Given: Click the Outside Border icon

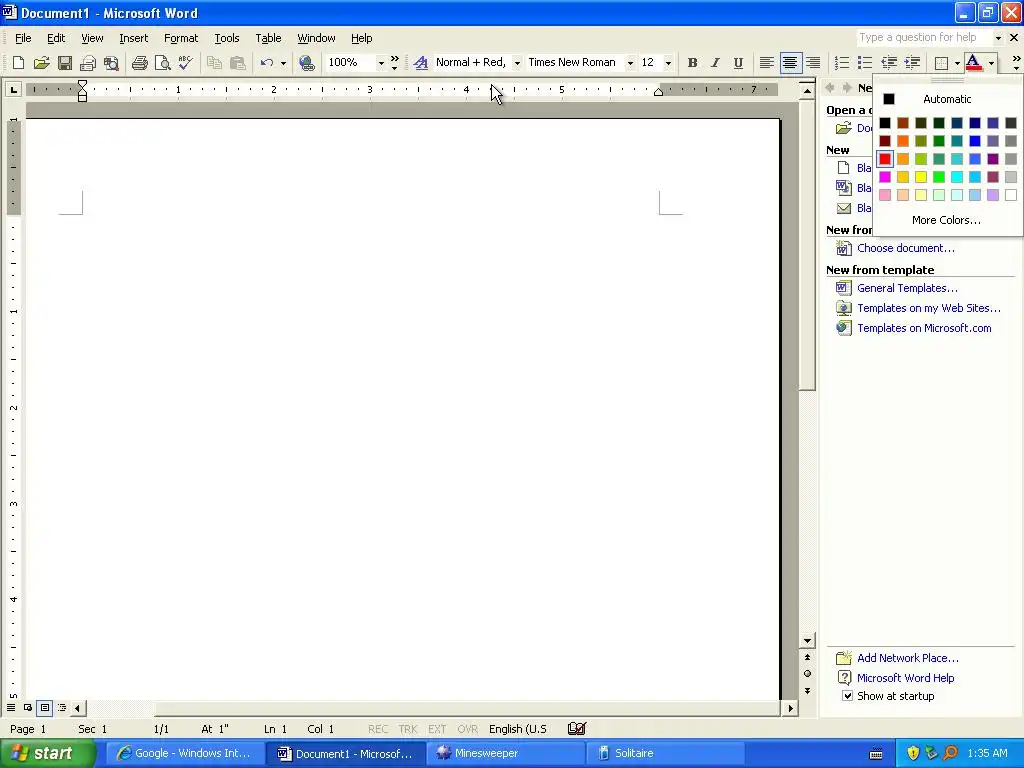Looking at the screenshot, I should click(941, 63).
